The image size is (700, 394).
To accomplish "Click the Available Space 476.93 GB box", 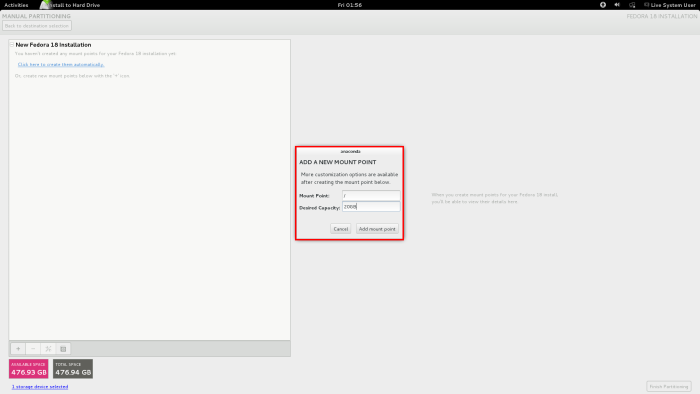I will pos(29,369).
